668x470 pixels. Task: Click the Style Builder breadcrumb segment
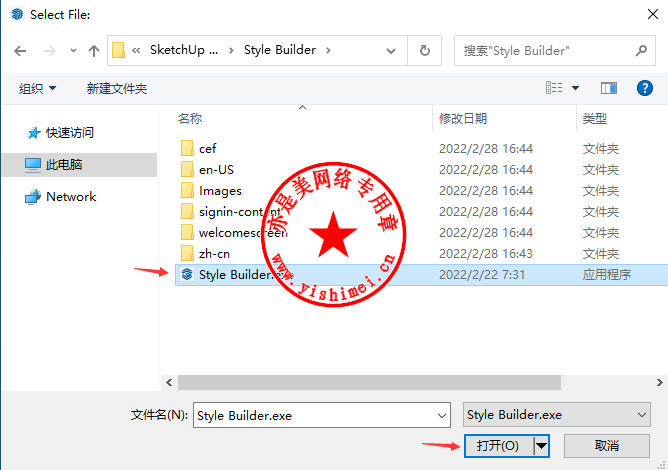[x=280, y=50]
